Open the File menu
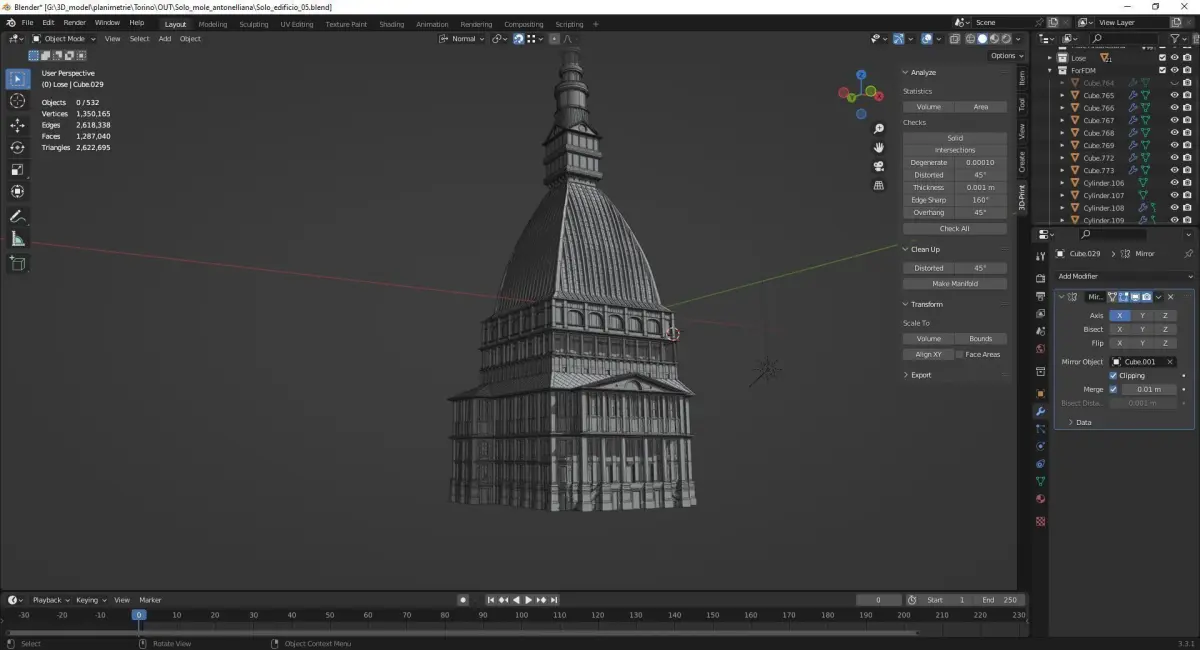The height and width of the screenshot is (650, 1200). [26, 22]
